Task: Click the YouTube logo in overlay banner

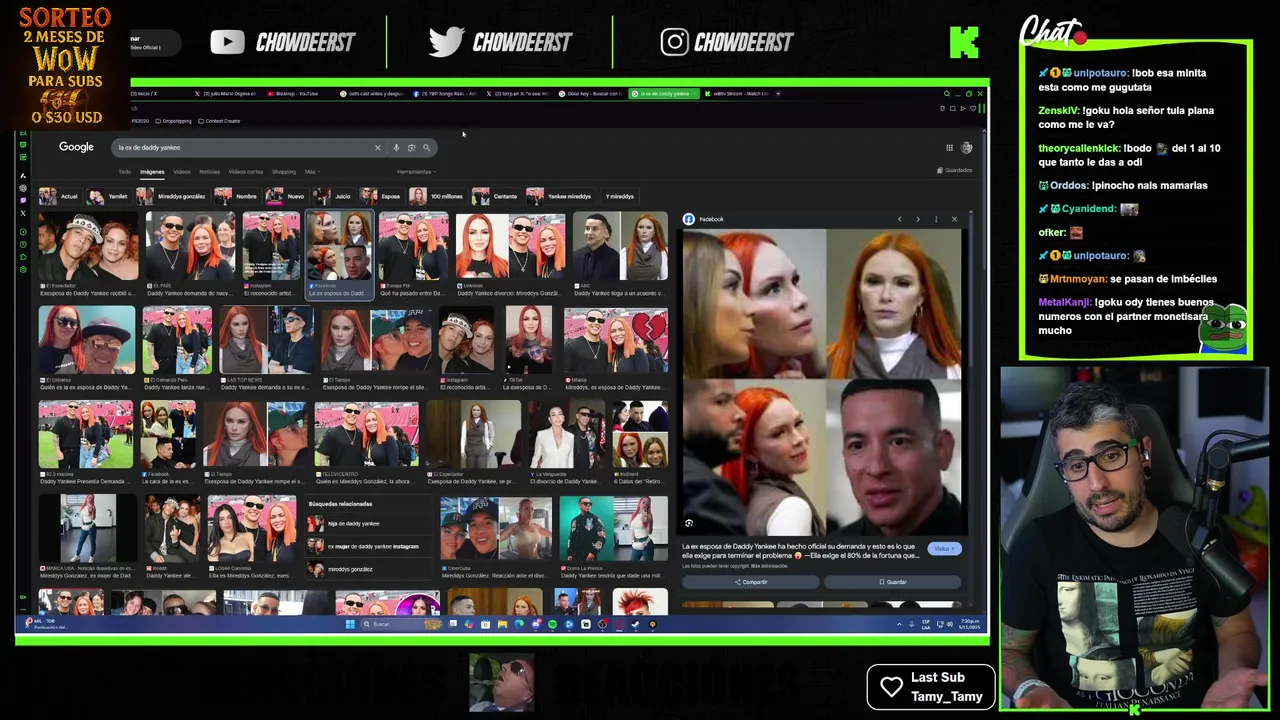Action: click(227, 42)
